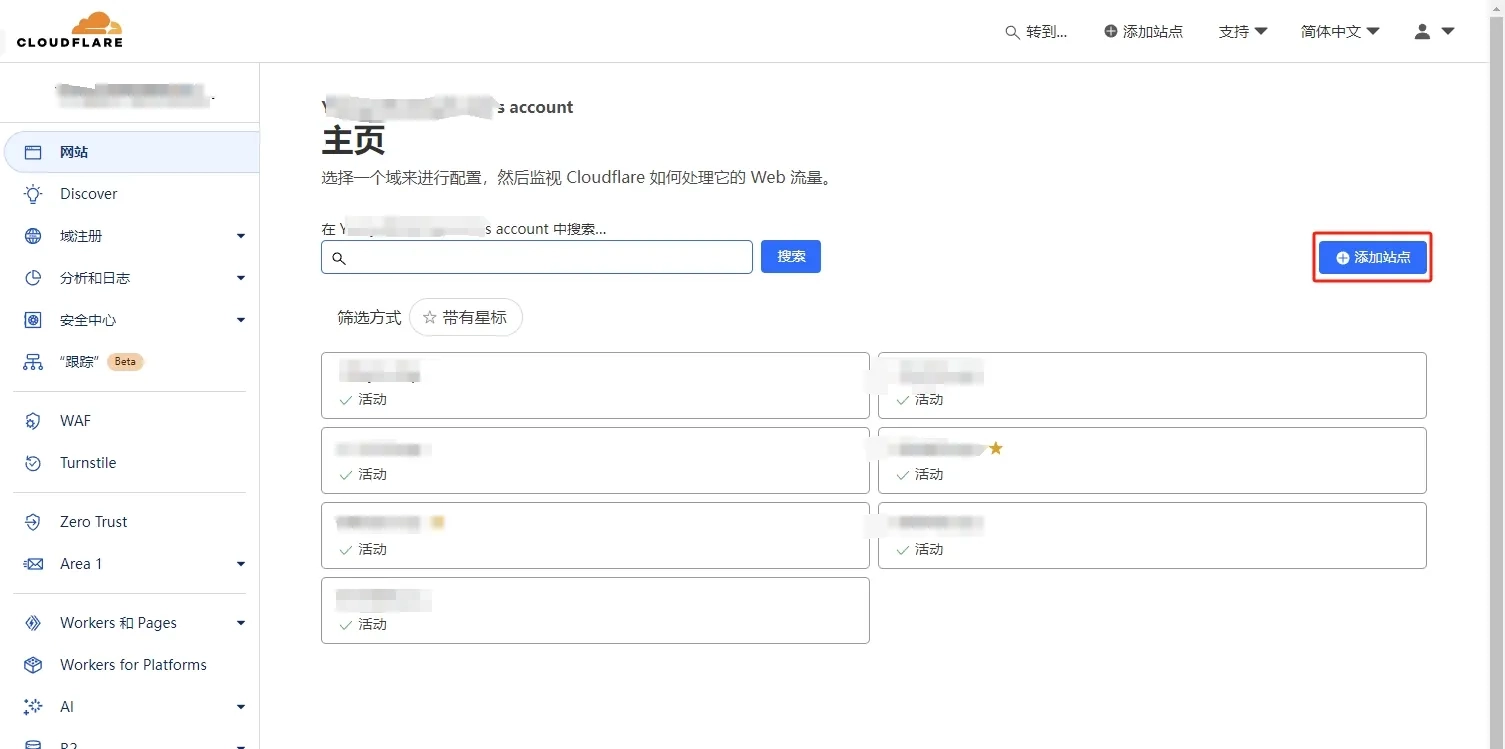Viewport: 1505px width, 749px height.
Task: Click the Discover lightbulb icon
Action: [33, 194]
